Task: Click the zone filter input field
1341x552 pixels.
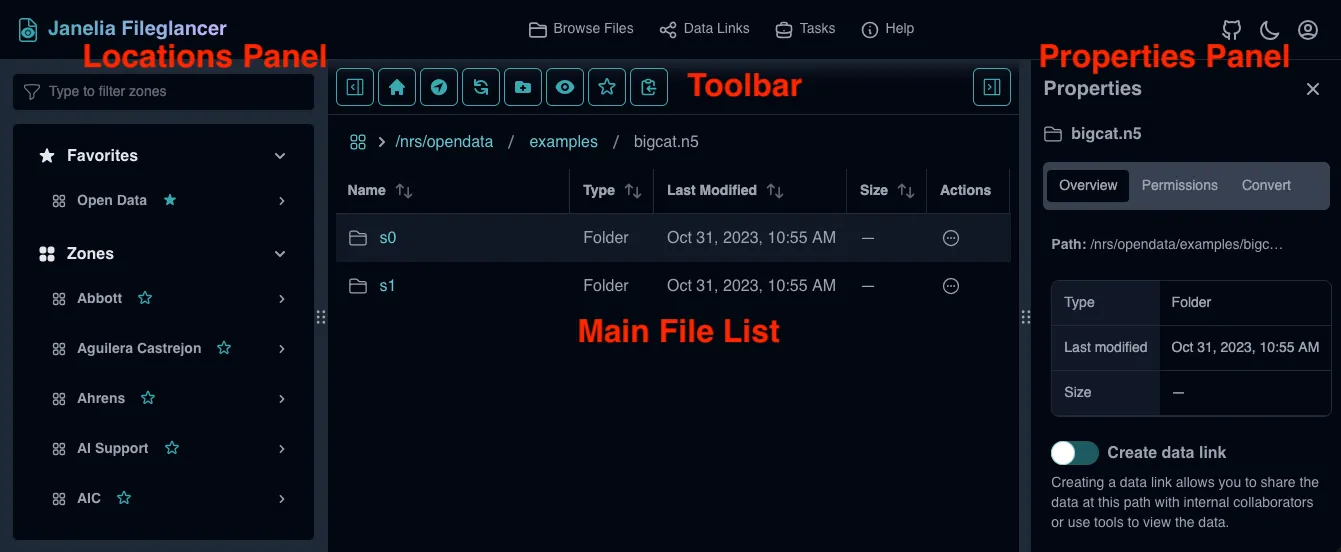Action: (164, 92)
